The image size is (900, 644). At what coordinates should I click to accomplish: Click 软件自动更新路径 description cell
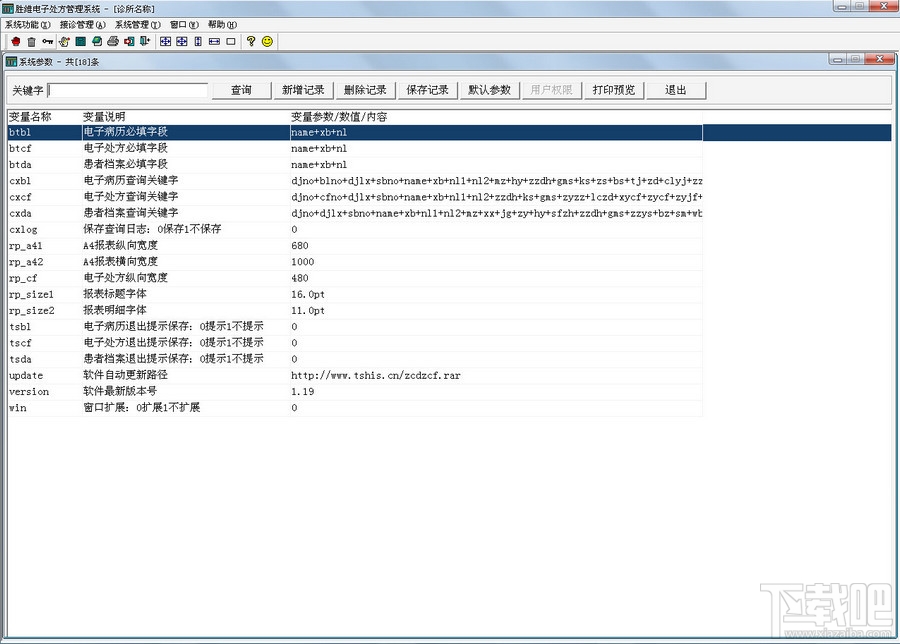click(186, 375)
